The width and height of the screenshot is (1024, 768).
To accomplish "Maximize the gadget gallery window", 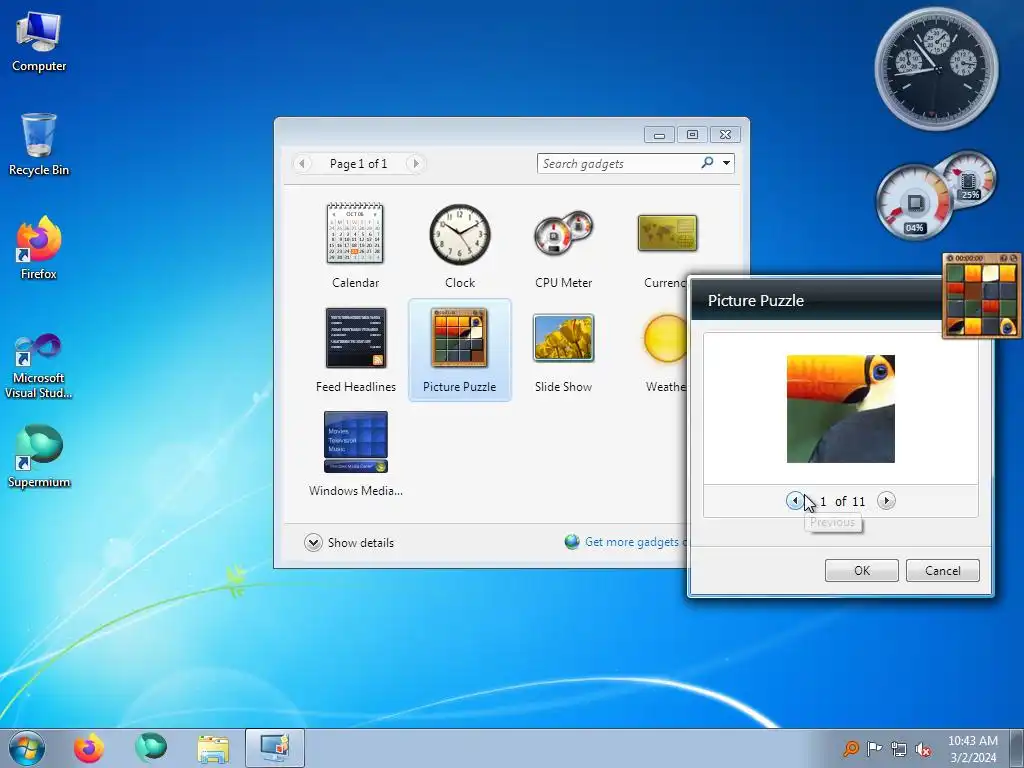I will coord(692,135).
